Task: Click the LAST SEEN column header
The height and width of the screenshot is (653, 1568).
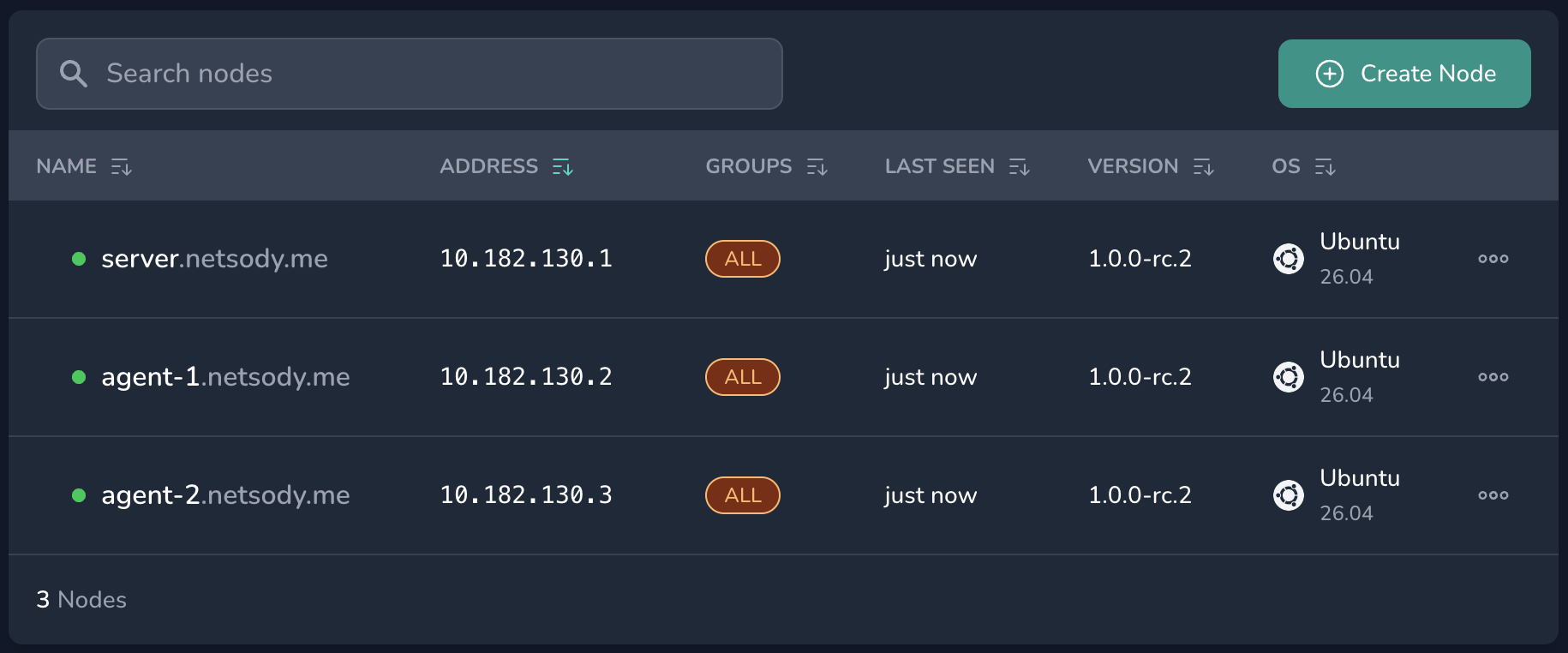Action: pos(940,166)
